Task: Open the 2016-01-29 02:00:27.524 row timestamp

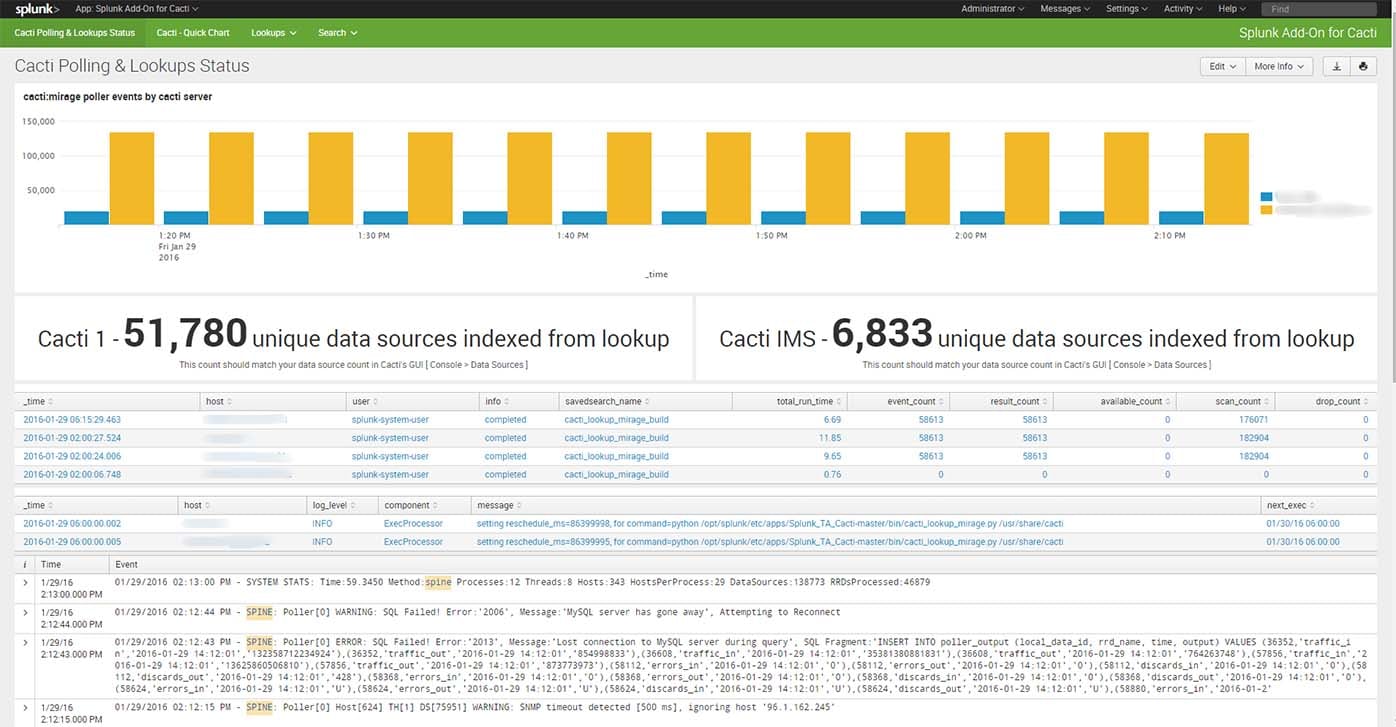Action: click(72, 438)
